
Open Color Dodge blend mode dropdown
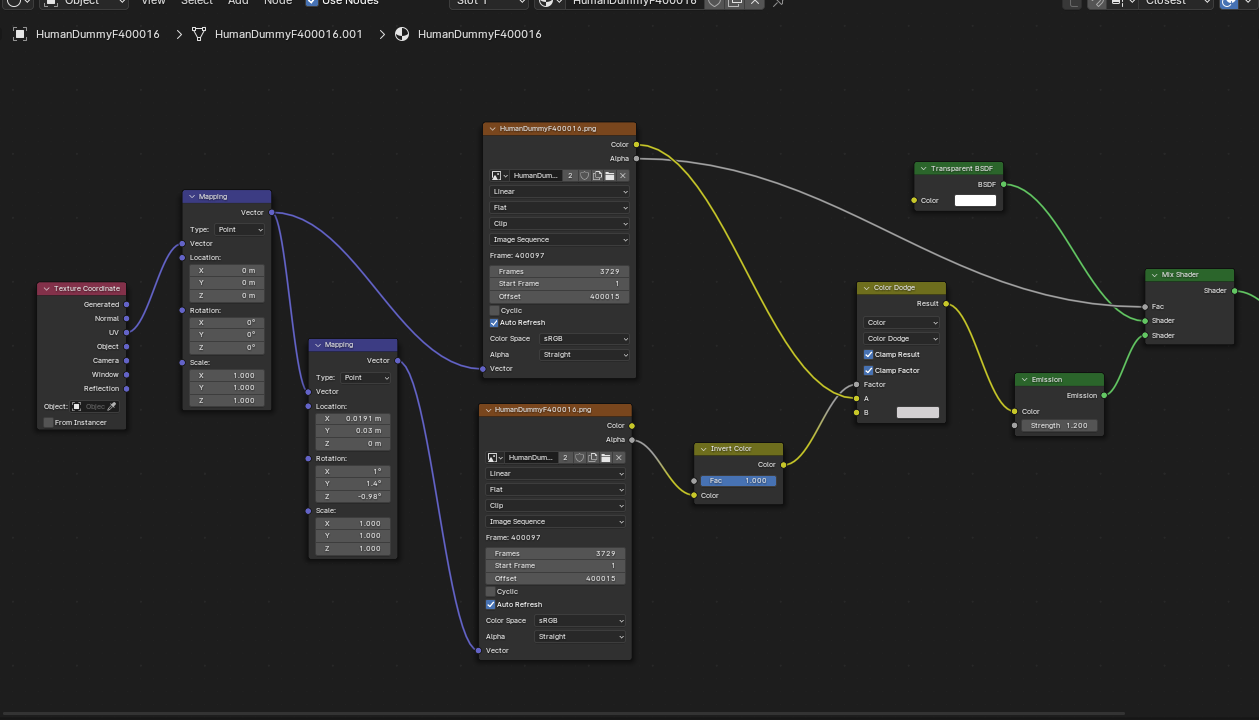point(901,338)
